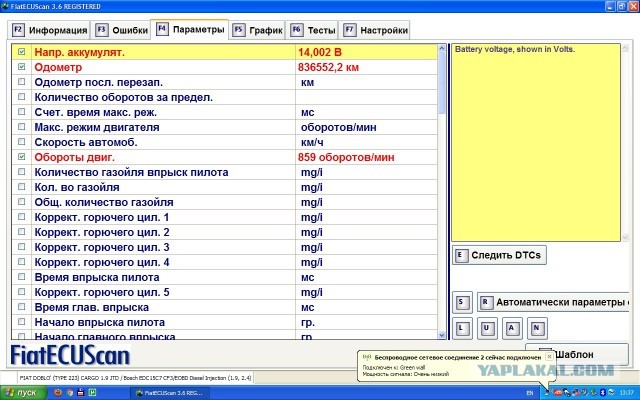Check Коррект. горючего цил. 2 checkbox
The width and height of the screenshot is (640, 400).
[22, 232]
